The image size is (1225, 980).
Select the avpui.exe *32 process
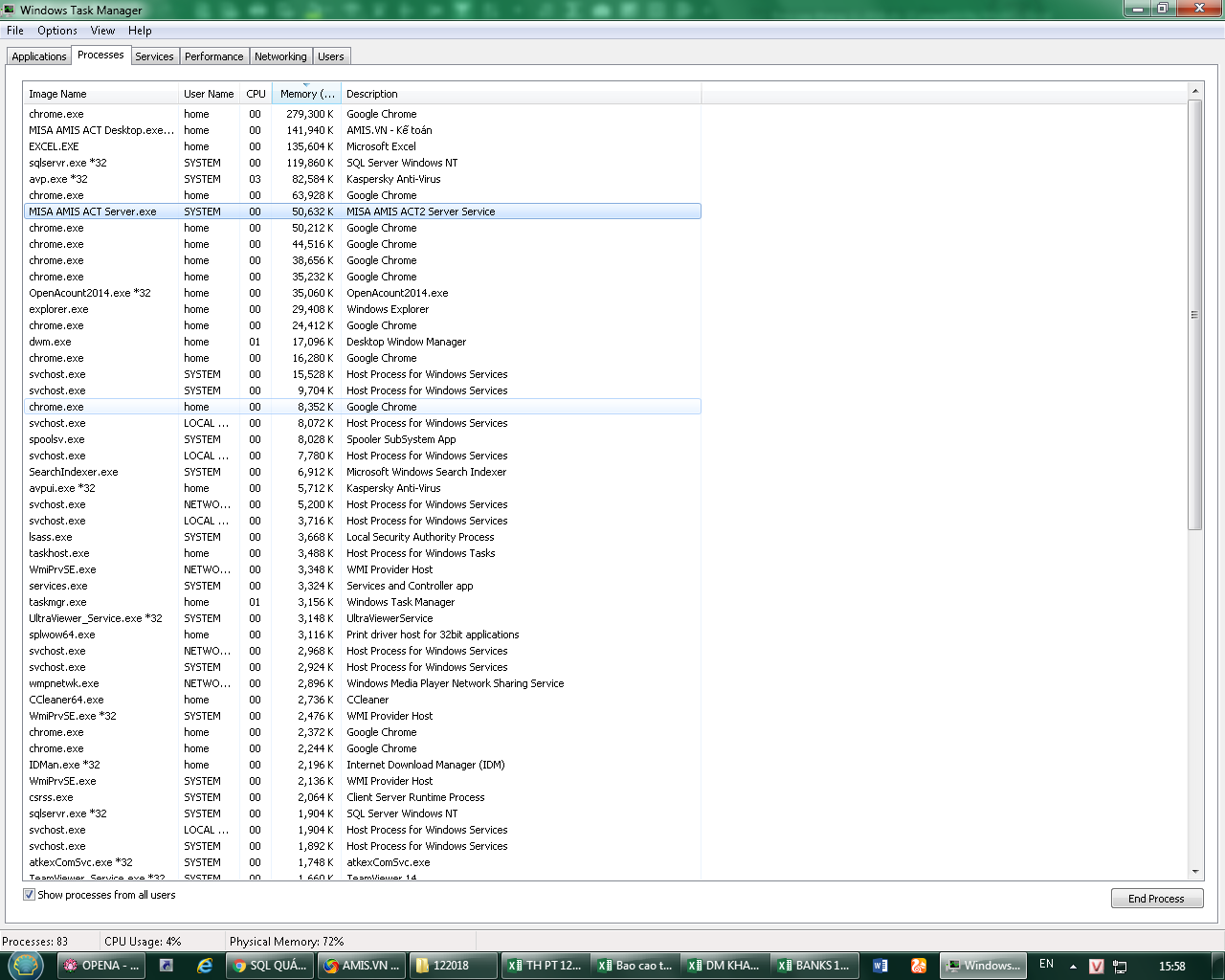[363, 488]
